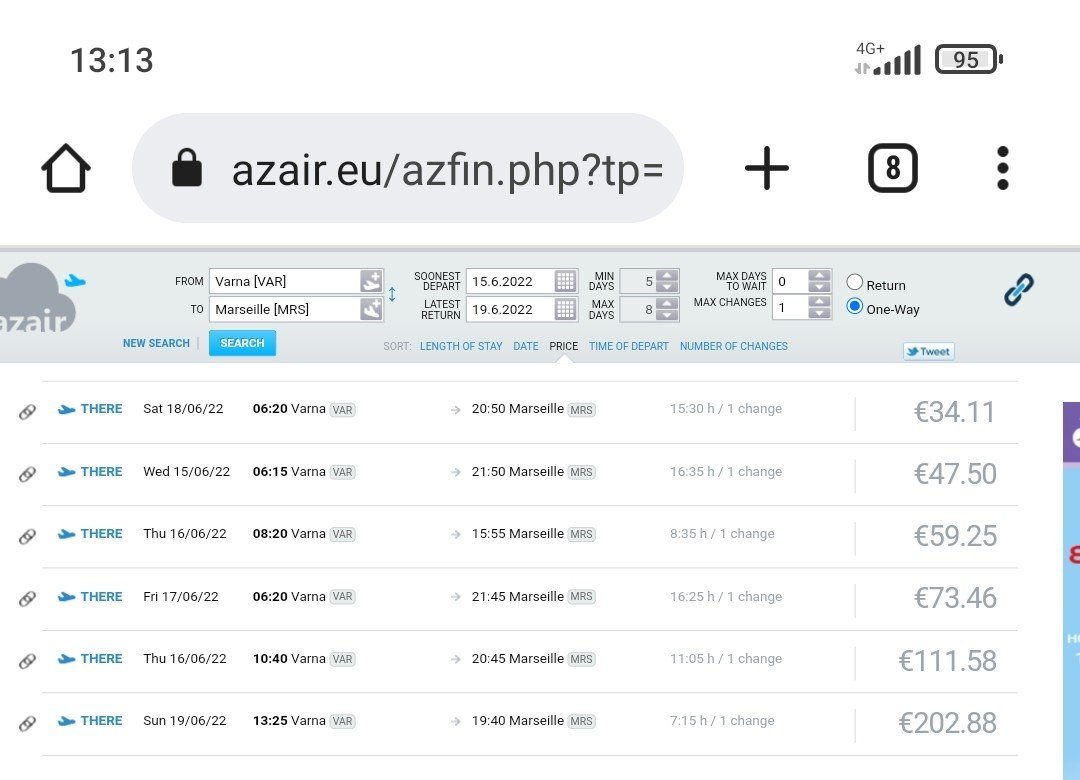This screenshot has width=1080, height=780.
Task: Select the One-Way radio button
Action: [x=855, y=307]
